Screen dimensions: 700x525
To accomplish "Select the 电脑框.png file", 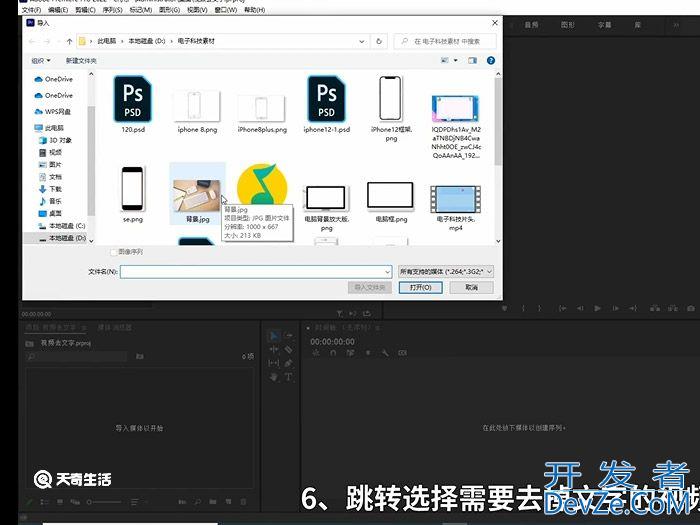I will (391, 202).
